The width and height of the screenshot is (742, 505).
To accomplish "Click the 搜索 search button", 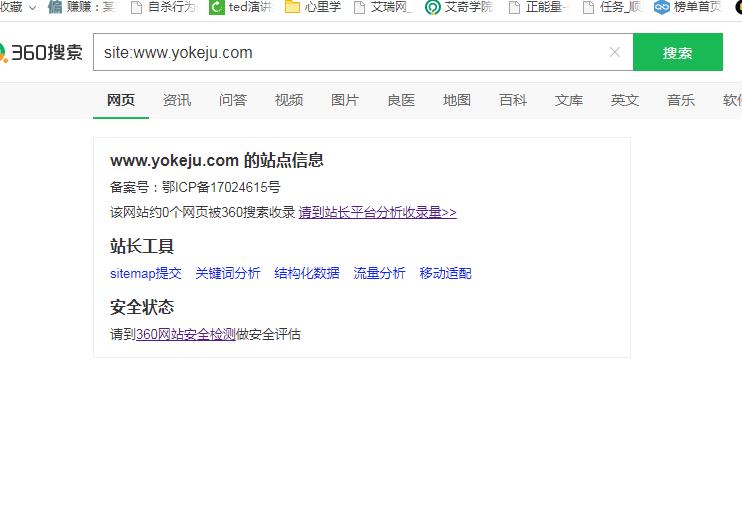I will pyautogui.click(x=677, y=53).
